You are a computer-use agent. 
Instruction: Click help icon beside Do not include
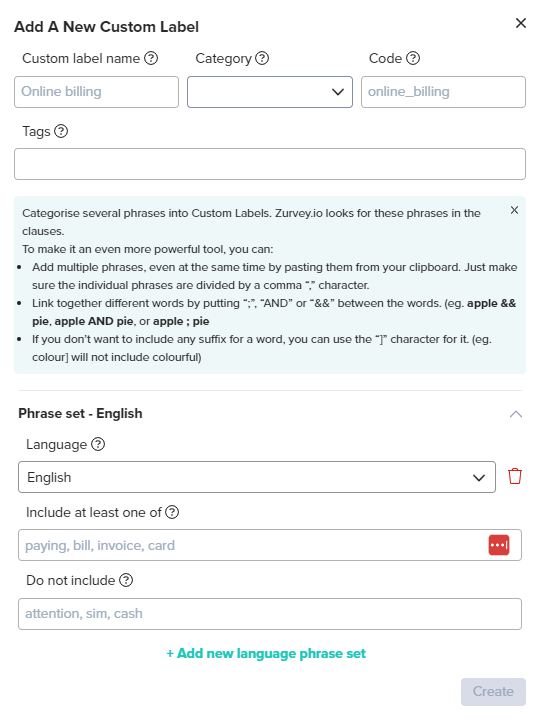click(126, 580)
